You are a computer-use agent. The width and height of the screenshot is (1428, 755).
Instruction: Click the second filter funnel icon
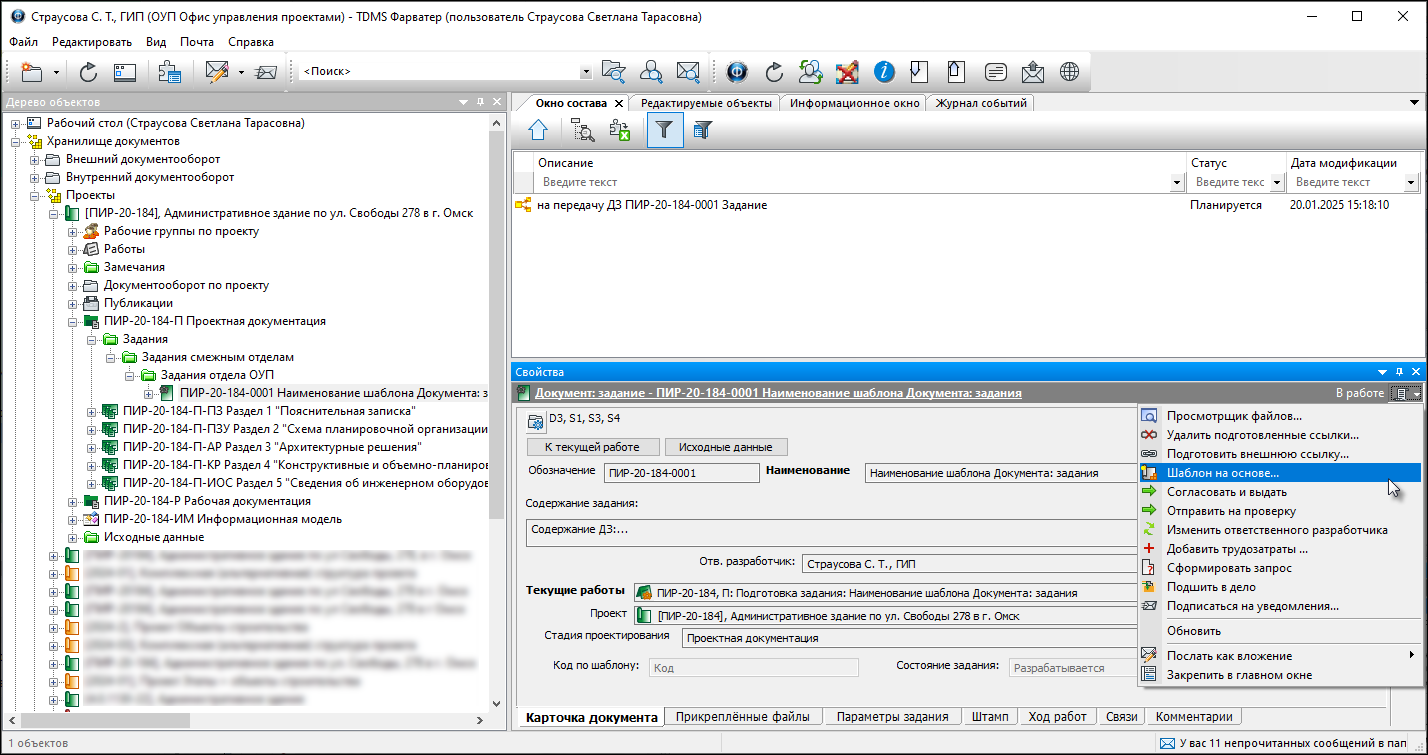(703, 129)
